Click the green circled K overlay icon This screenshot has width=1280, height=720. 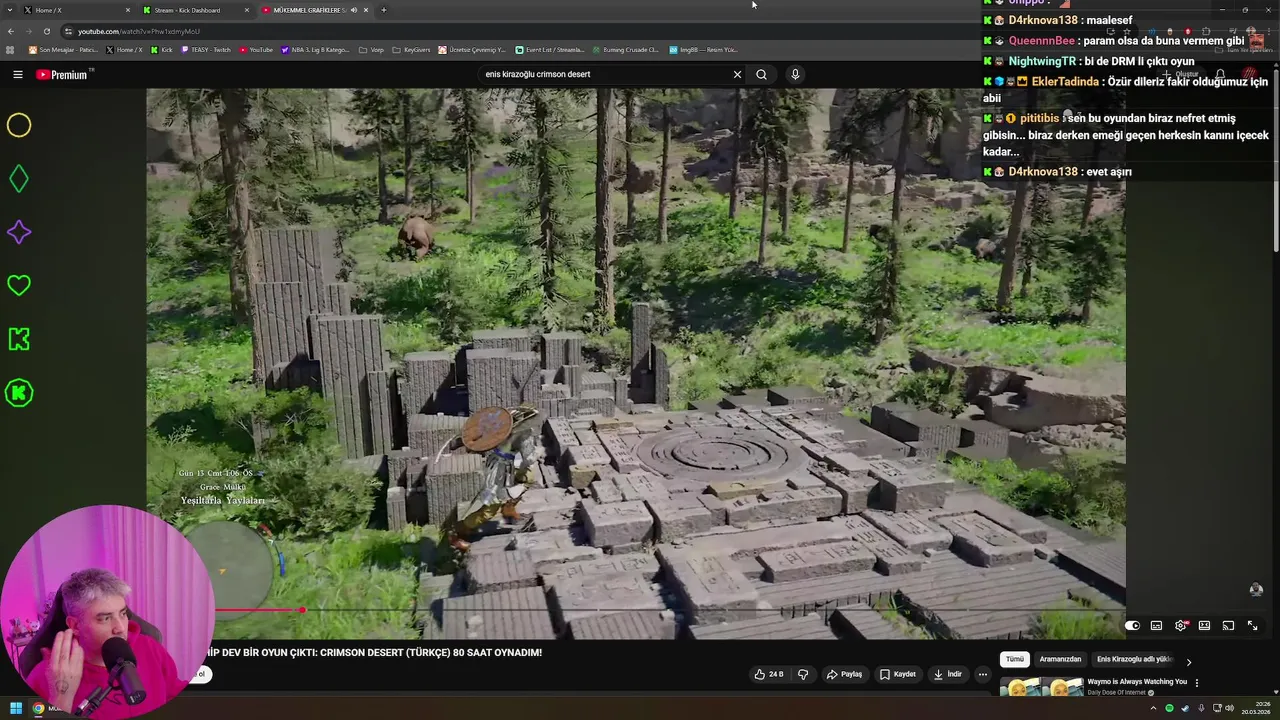(19, 393)
